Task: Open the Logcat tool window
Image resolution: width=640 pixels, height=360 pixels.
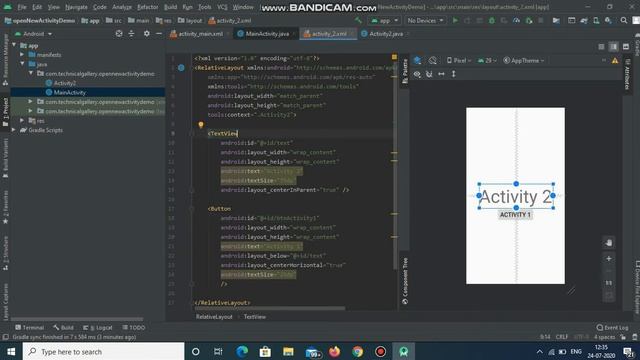Action: pyautogui.click(x=98, y=327)
